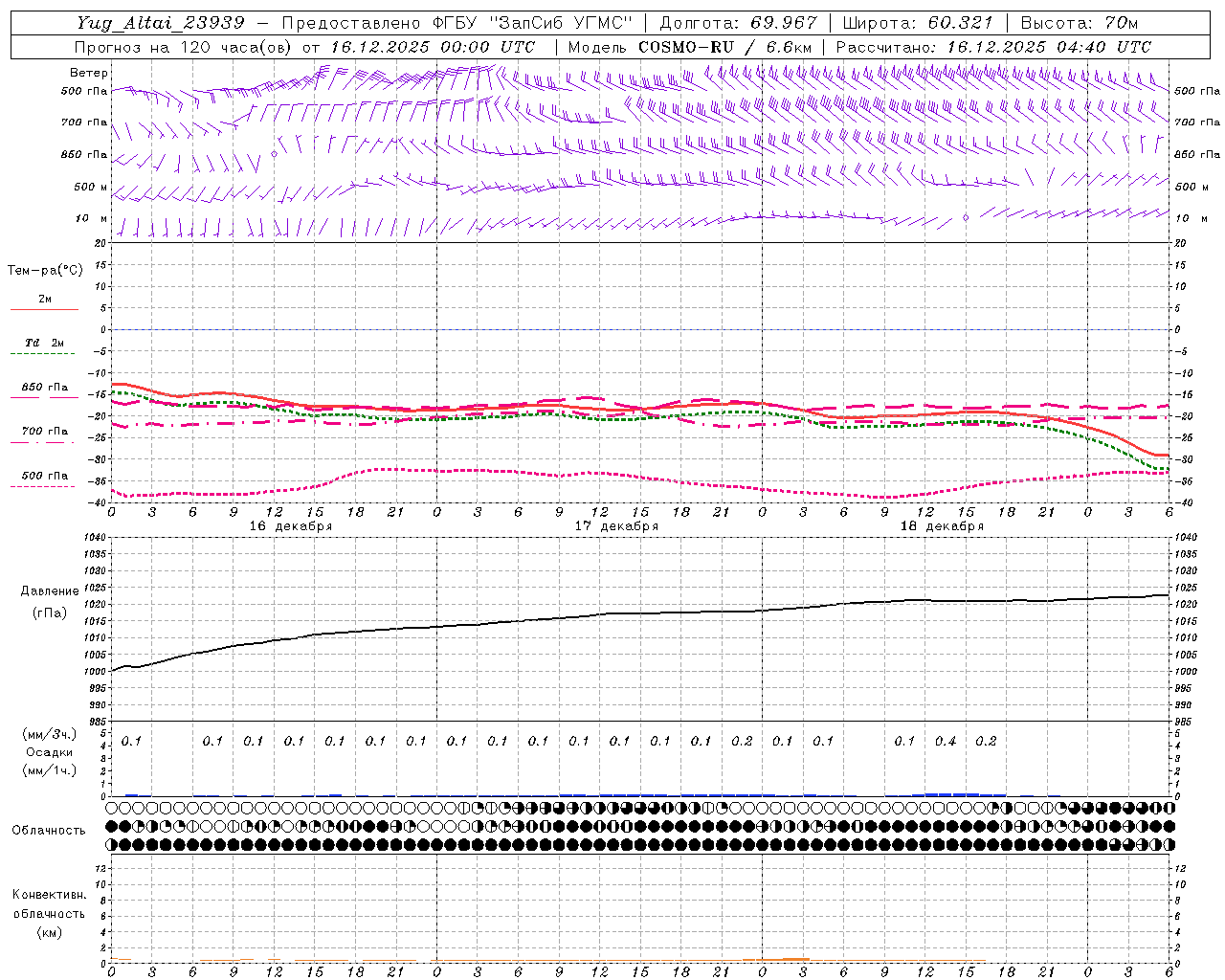Click the Широта: 60.321 header field
The image size is (1225, 980).
pyautogui.click(x=917, y=22)
